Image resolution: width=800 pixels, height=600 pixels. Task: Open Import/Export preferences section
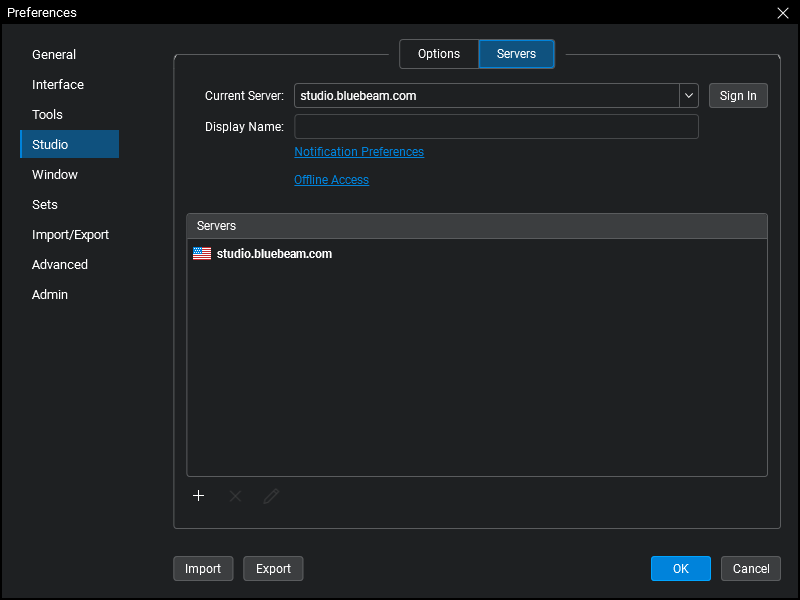click(70, 235)
